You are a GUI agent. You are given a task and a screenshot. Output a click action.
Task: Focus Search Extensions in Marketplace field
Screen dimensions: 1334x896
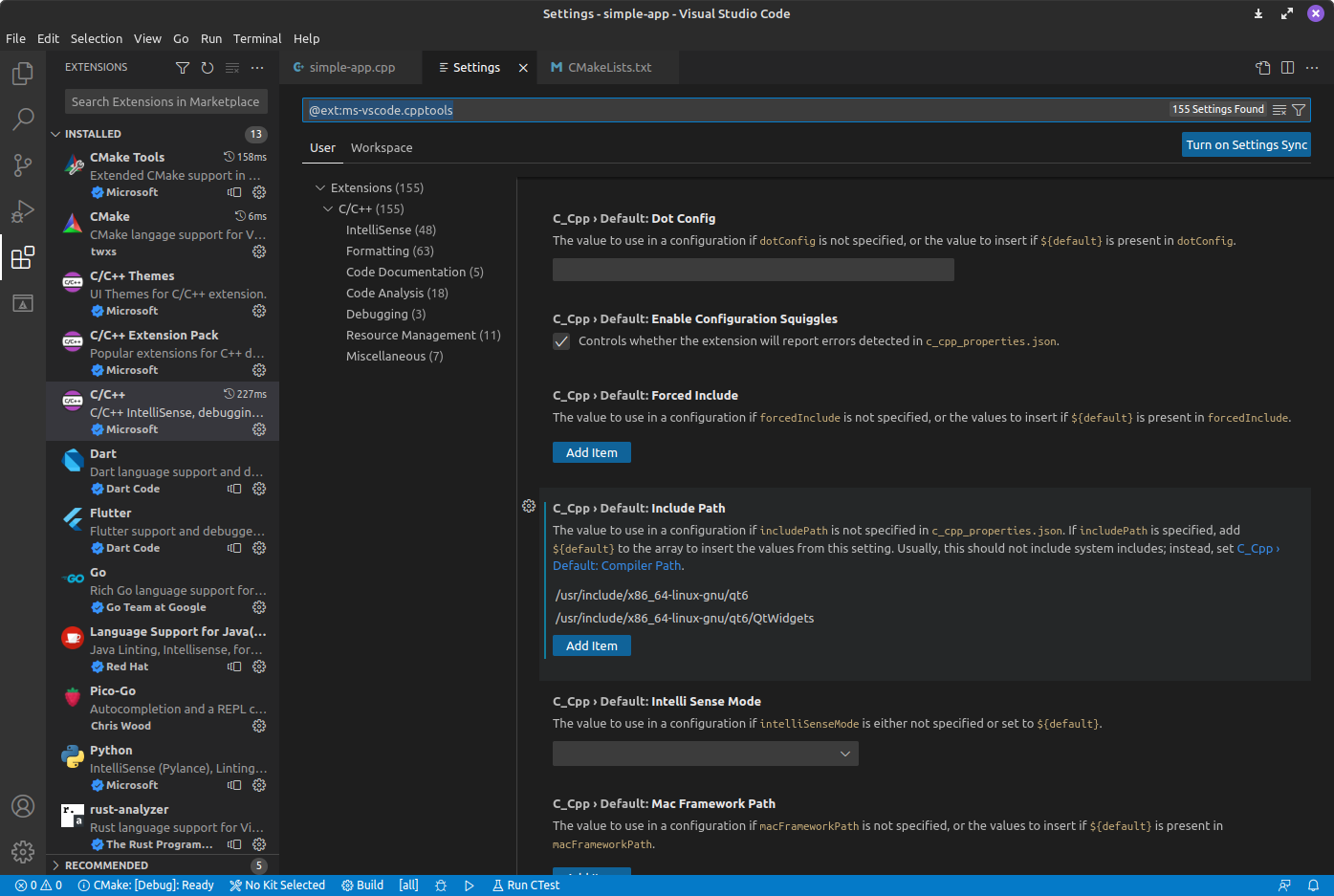tap(166, 101)
